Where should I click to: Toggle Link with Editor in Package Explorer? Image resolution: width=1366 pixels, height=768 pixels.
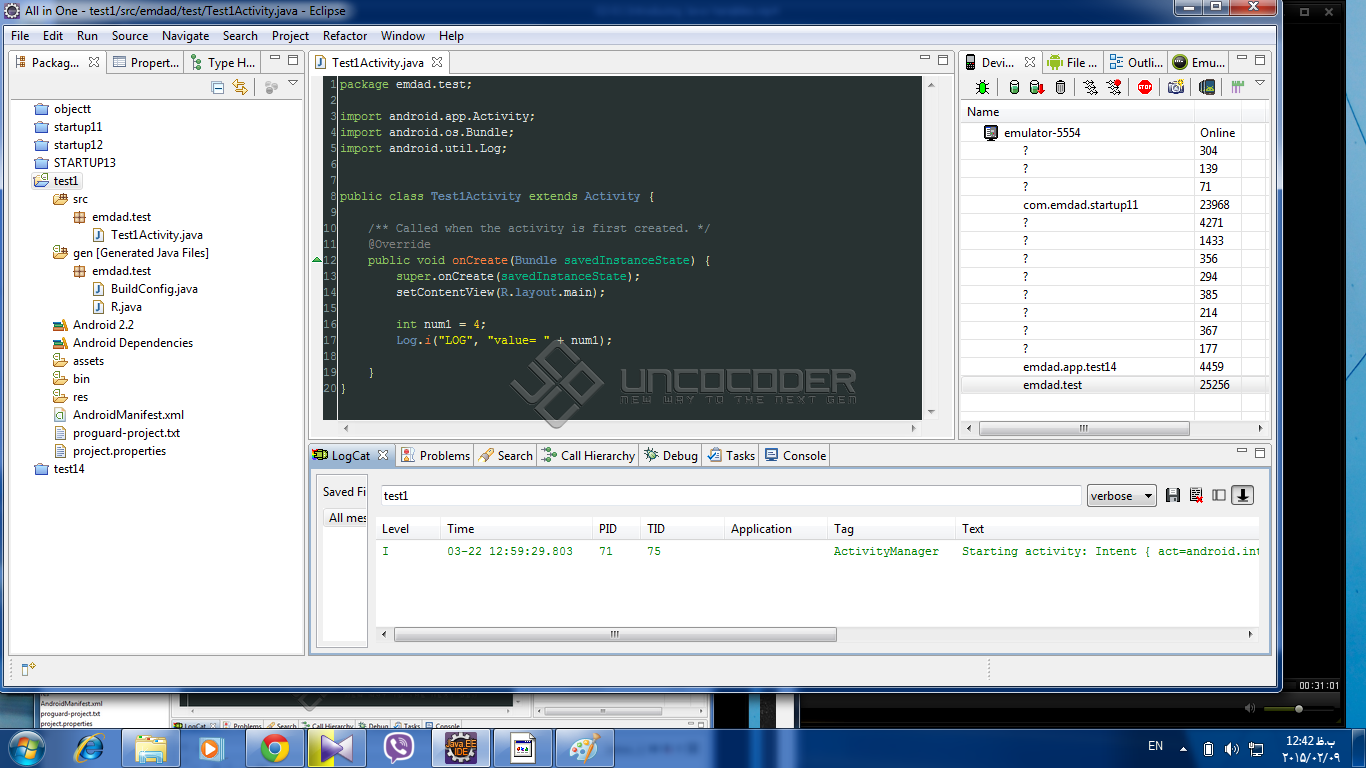[240, 87]
